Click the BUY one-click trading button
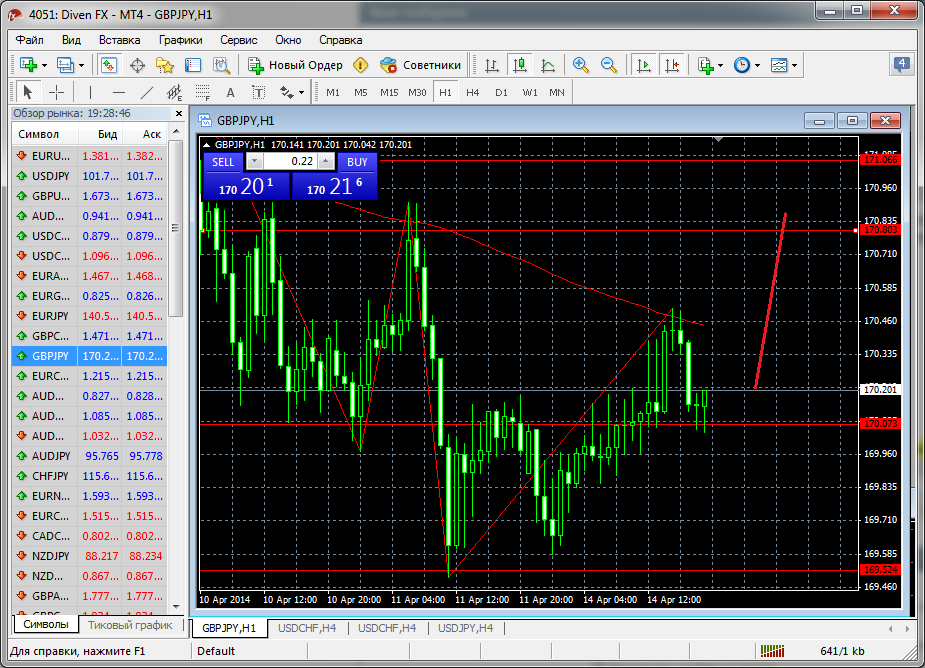This screenshot has height=668, width=925. (357, 162)
